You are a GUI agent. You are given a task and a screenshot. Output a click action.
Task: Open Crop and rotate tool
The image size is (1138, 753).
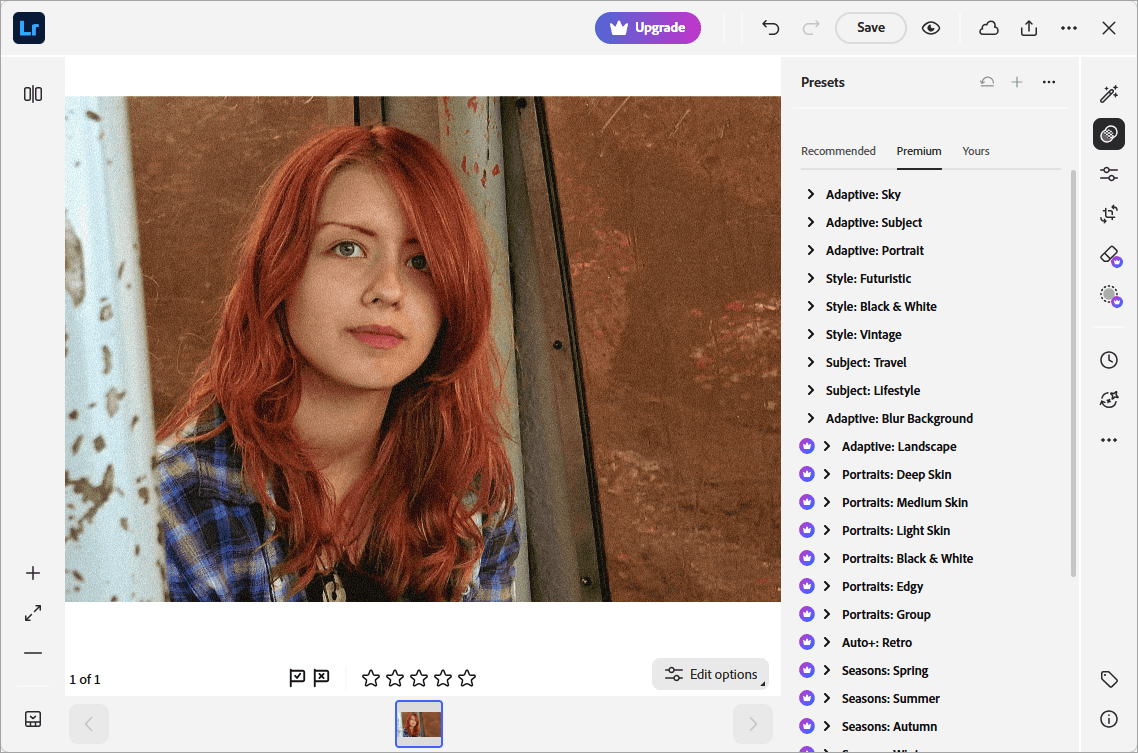(1108, 214)
